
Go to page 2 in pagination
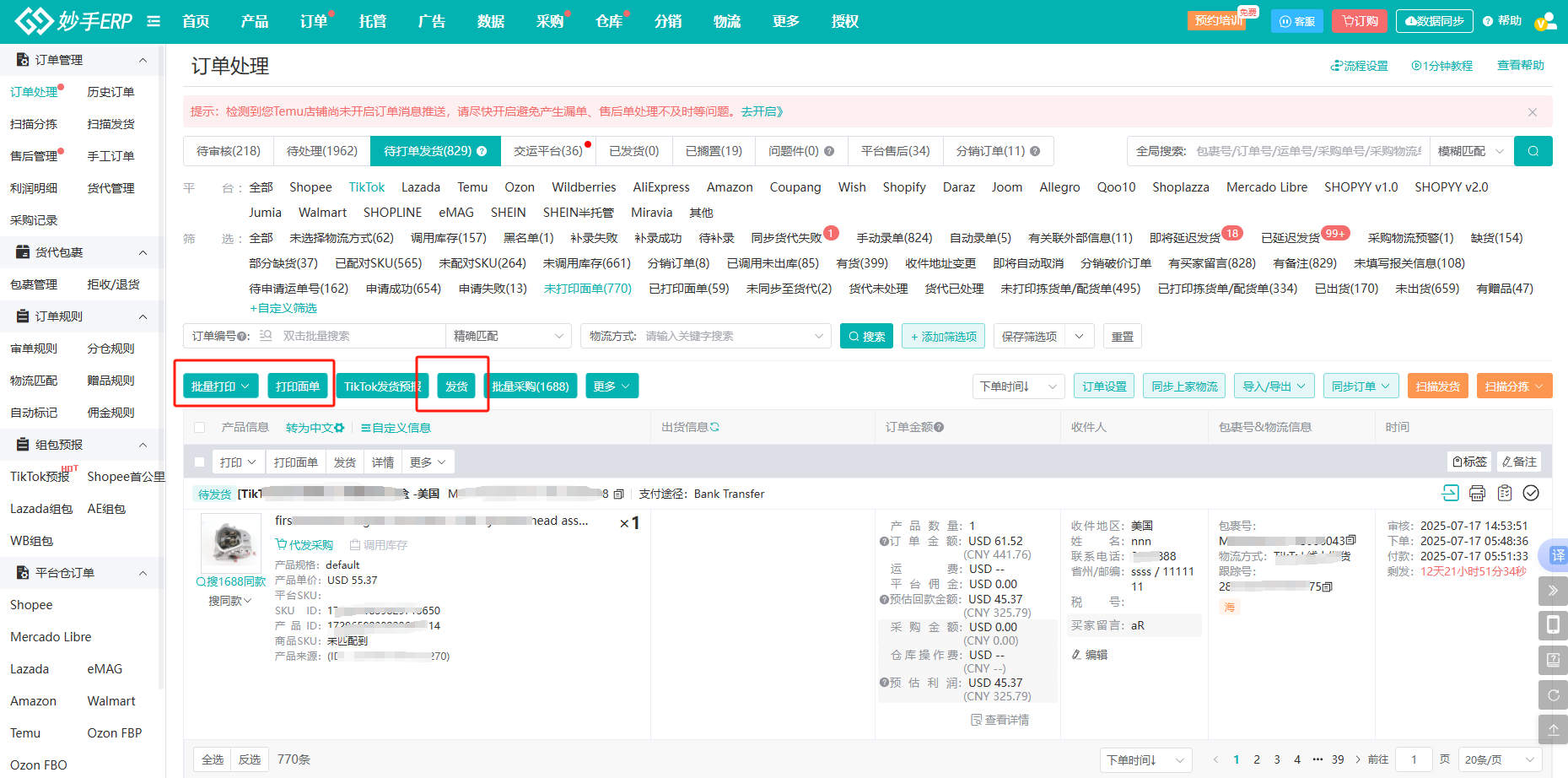(1257, 759)
